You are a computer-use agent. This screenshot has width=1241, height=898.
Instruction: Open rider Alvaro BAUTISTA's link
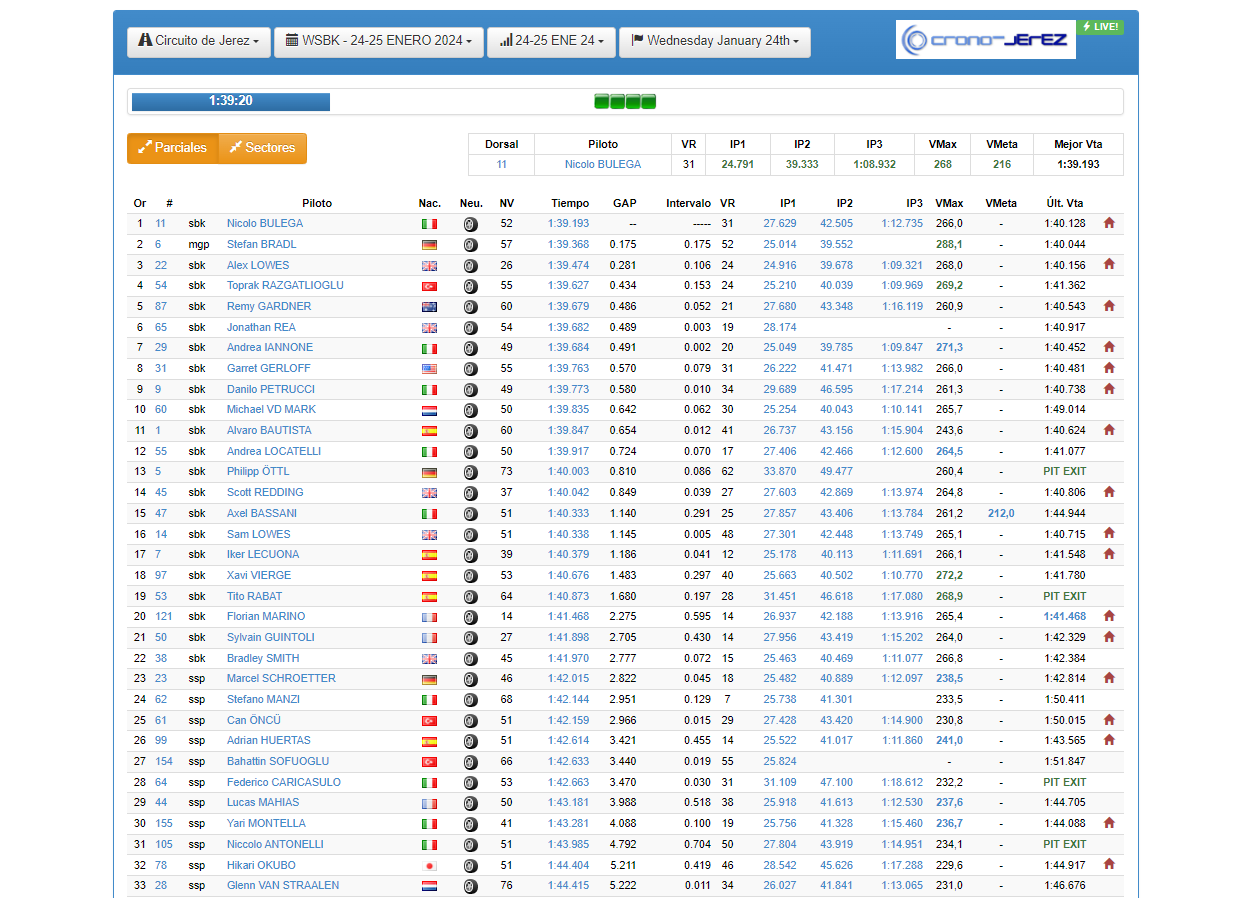(269, 430)
